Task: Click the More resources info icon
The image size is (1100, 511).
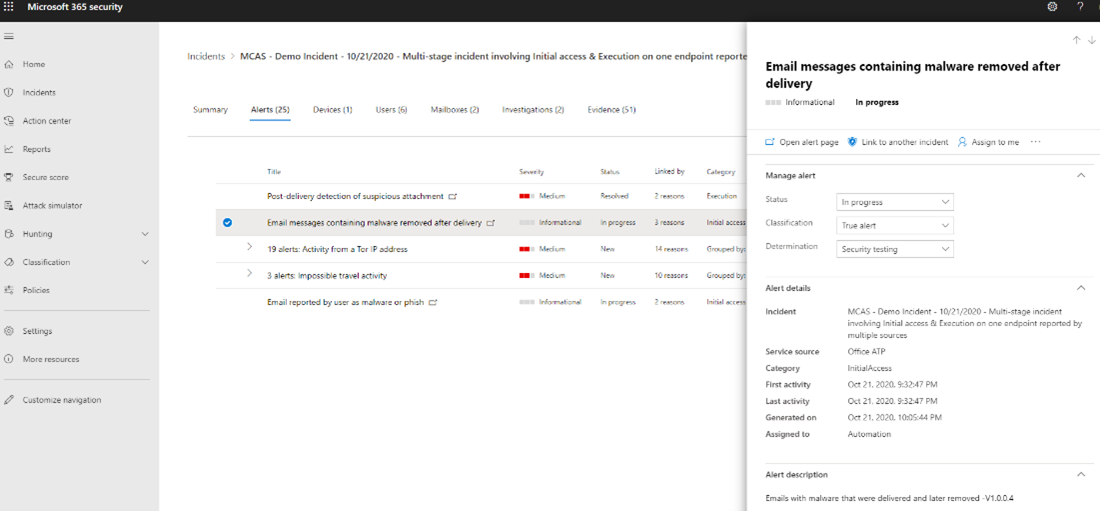Action: [x=9, y=359]
